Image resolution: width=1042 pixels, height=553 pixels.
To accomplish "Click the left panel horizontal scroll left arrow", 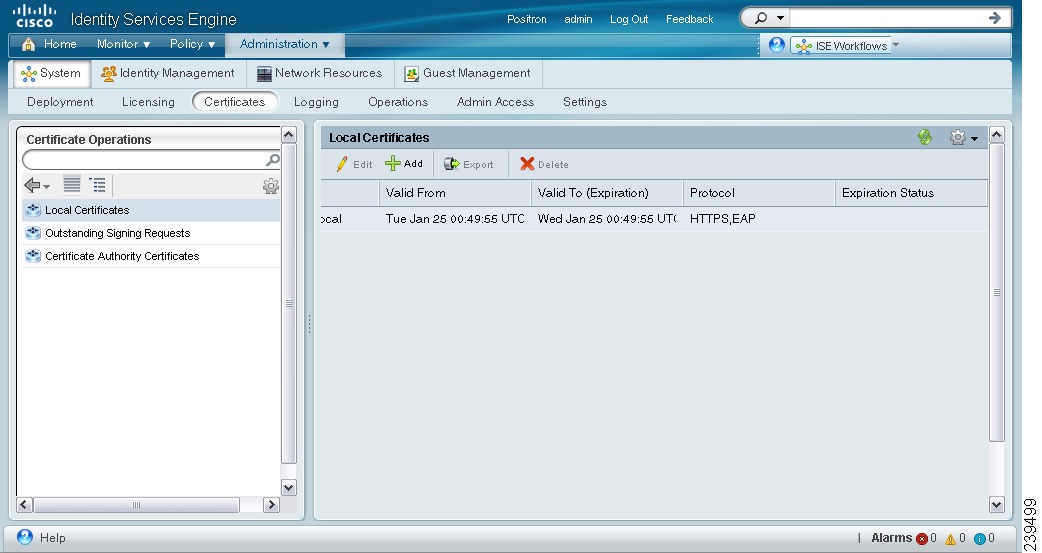I will [x=25, y=504].
